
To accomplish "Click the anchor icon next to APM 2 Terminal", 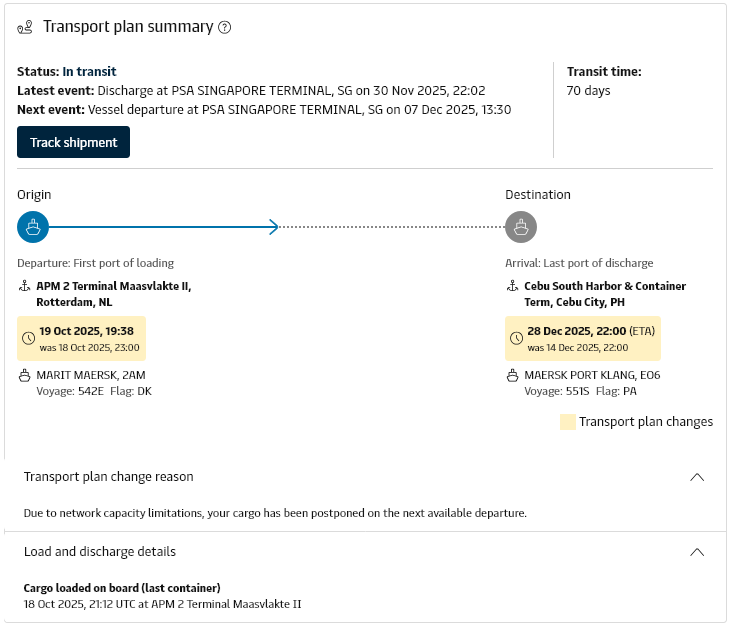I will pyautogui.click(x=24, y=286).
